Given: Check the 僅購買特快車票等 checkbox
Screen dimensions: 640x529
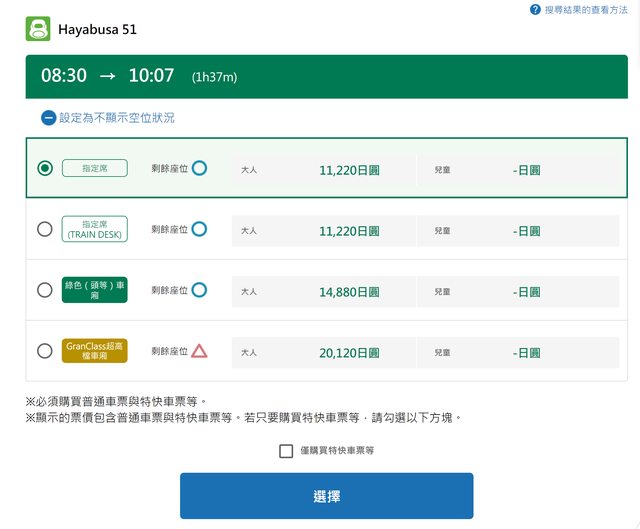Looking at the screenshot, I should (286, 451).
